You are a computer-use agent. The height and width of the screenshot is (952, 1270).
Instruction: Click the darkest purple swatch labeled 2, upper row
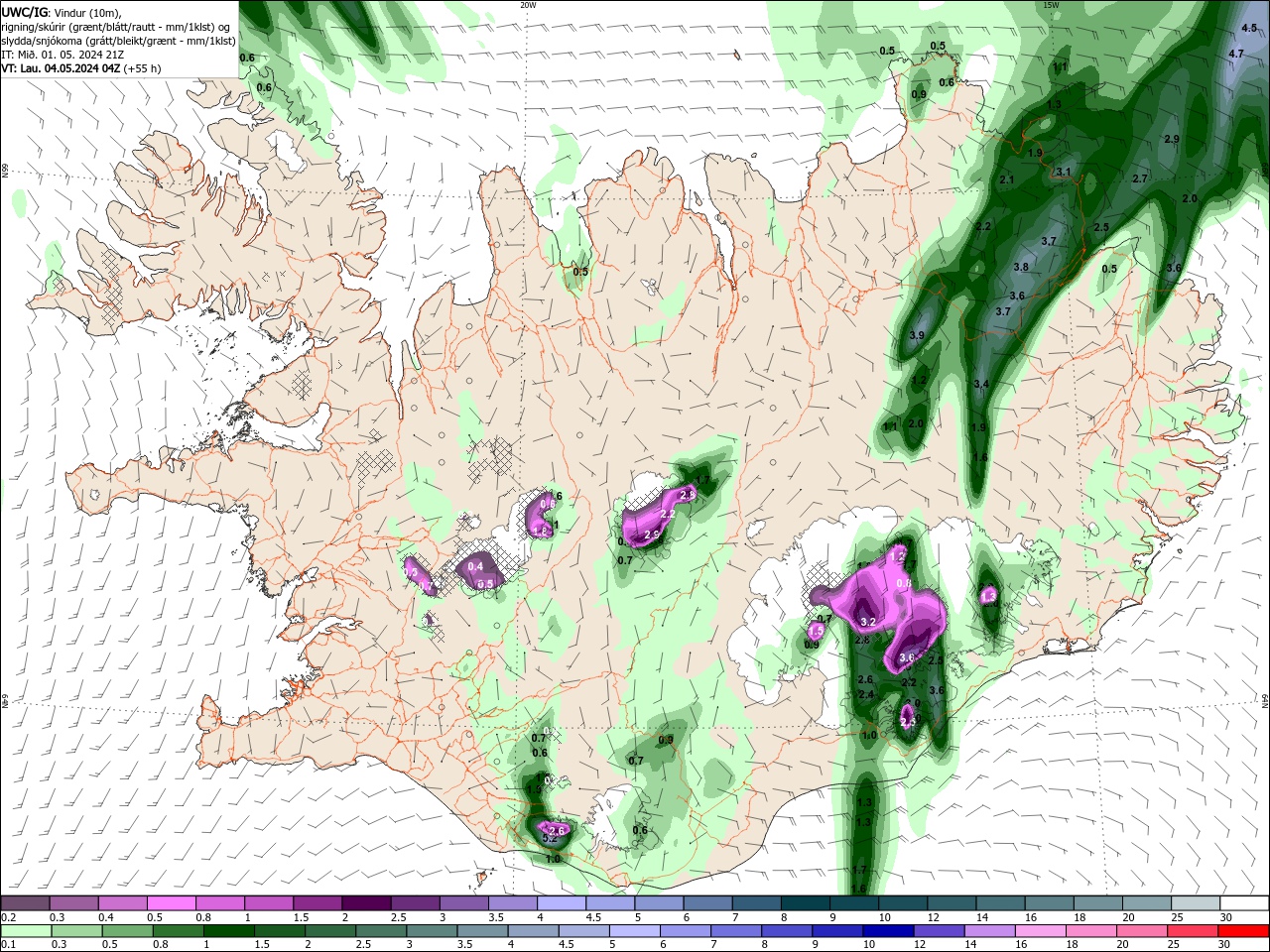(x=366, y=903)
